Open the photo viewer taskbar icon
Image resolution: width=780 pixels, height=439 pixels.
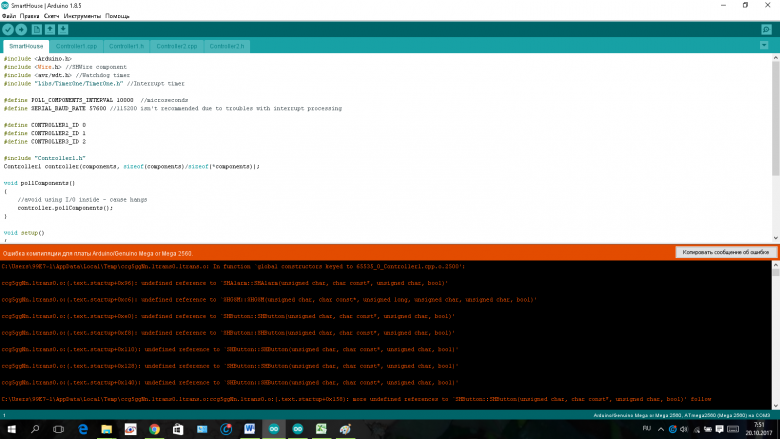pyautogui.click(x=202, y=429)
